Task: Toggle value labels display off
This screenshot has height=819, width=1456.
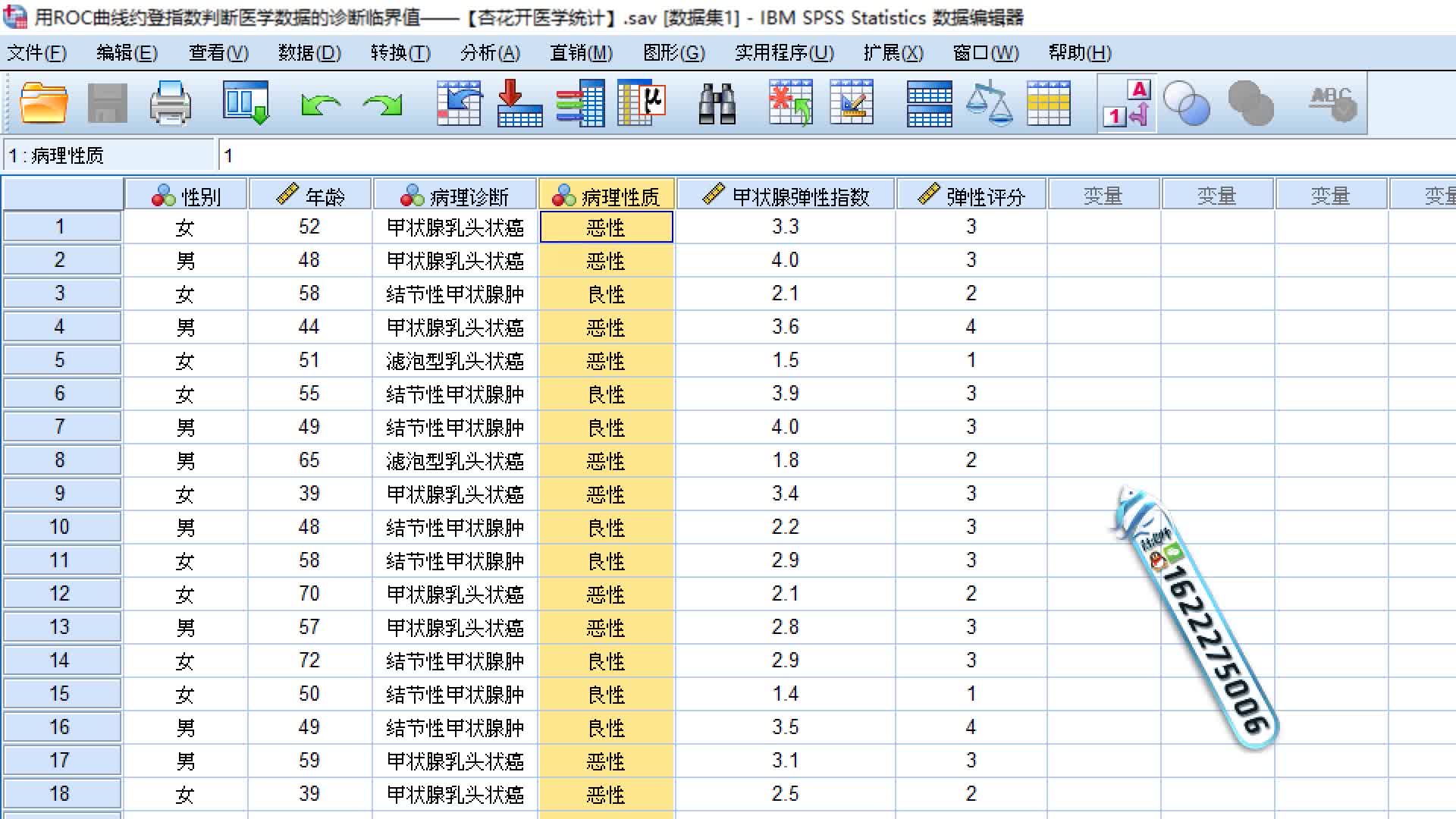Action: (x=1126, y=103)
